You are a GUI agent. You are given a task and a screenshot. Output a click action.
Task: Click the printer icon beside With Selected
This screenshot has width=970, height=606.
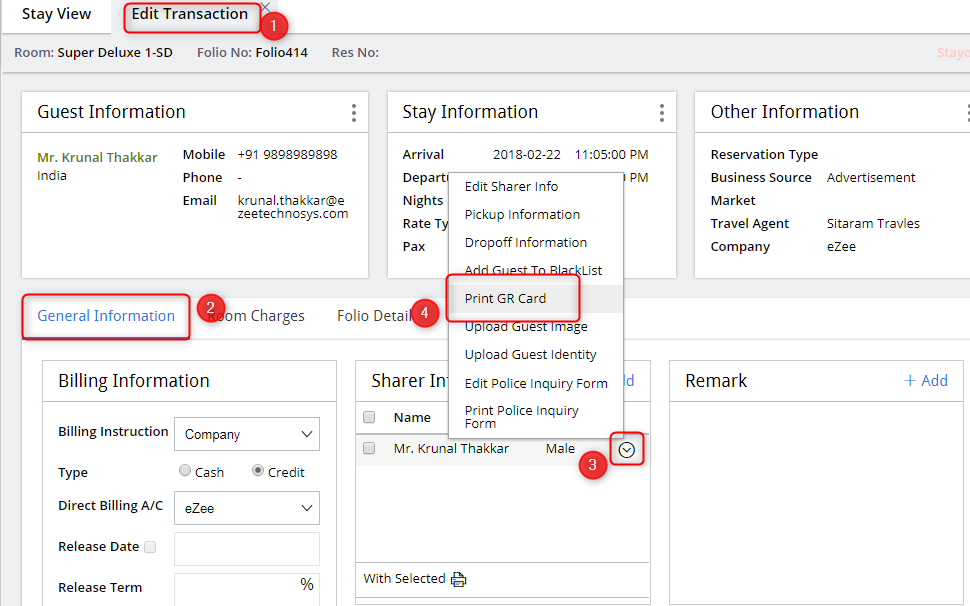[458, 579]
